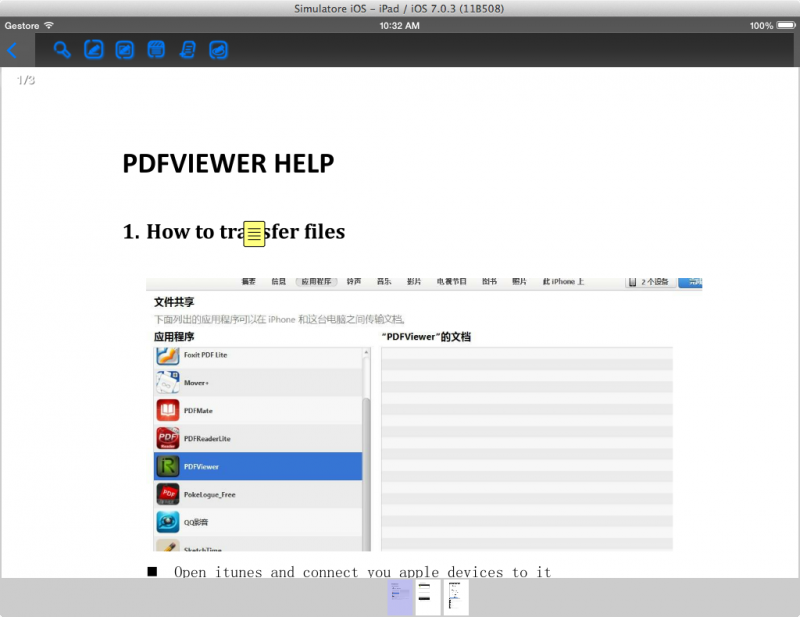Image resolution: width=800 pixels, height=617 pixels.
Task: Click the third toolbar icon with picture
Action: [125, 50]
